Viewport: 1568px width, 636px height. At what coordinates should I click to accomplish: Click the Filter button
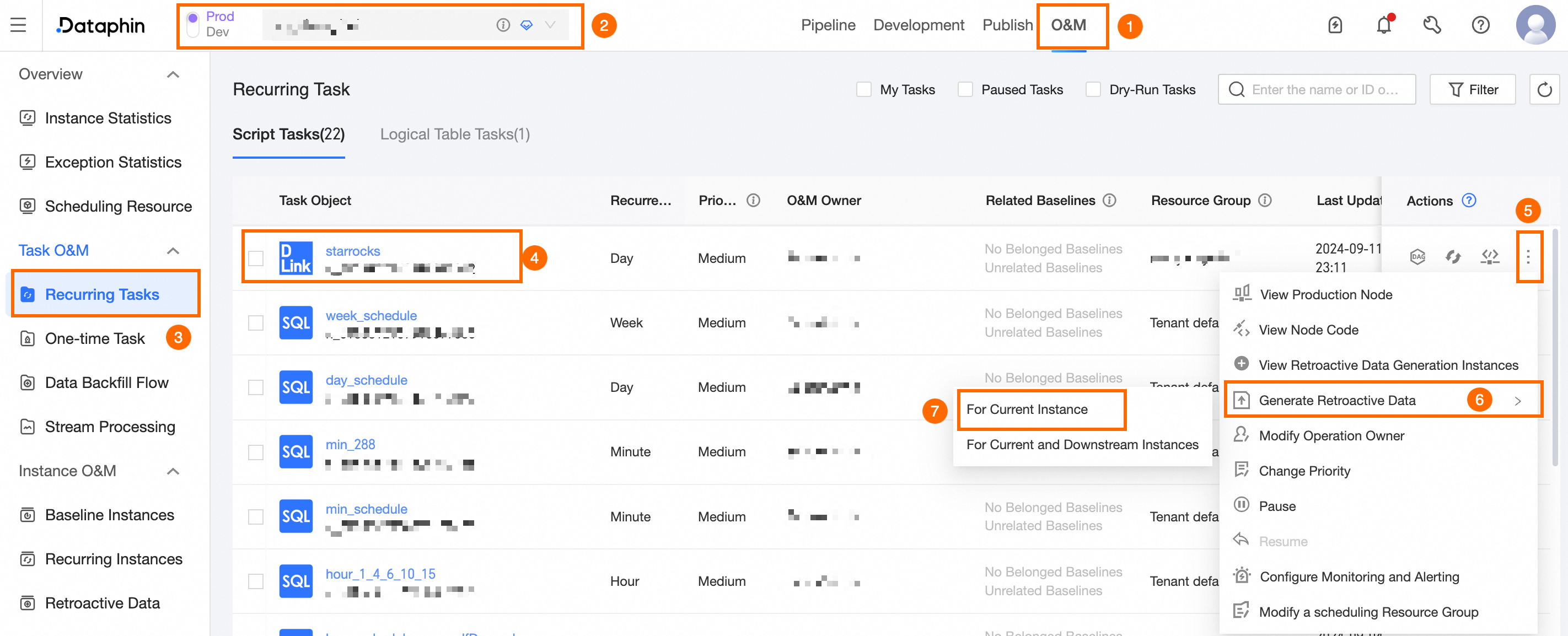pyautogui.click(x=1473, y=90)
